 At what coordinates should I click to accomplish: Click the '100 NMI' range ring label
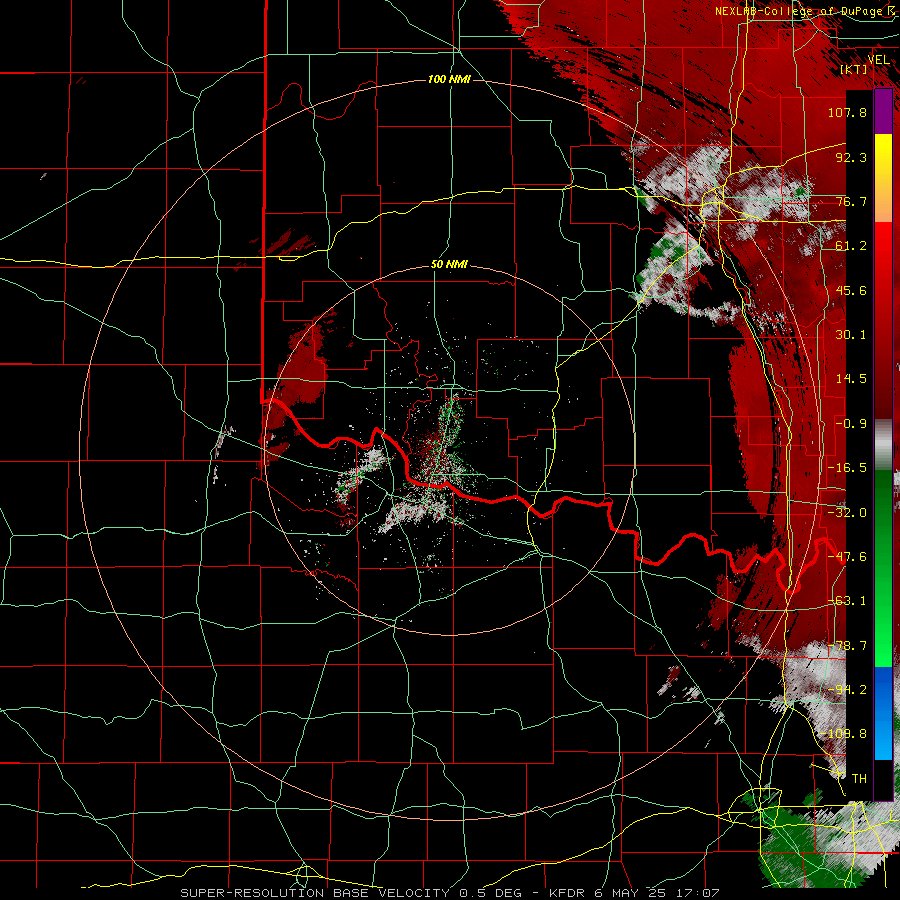coord(449,79)
